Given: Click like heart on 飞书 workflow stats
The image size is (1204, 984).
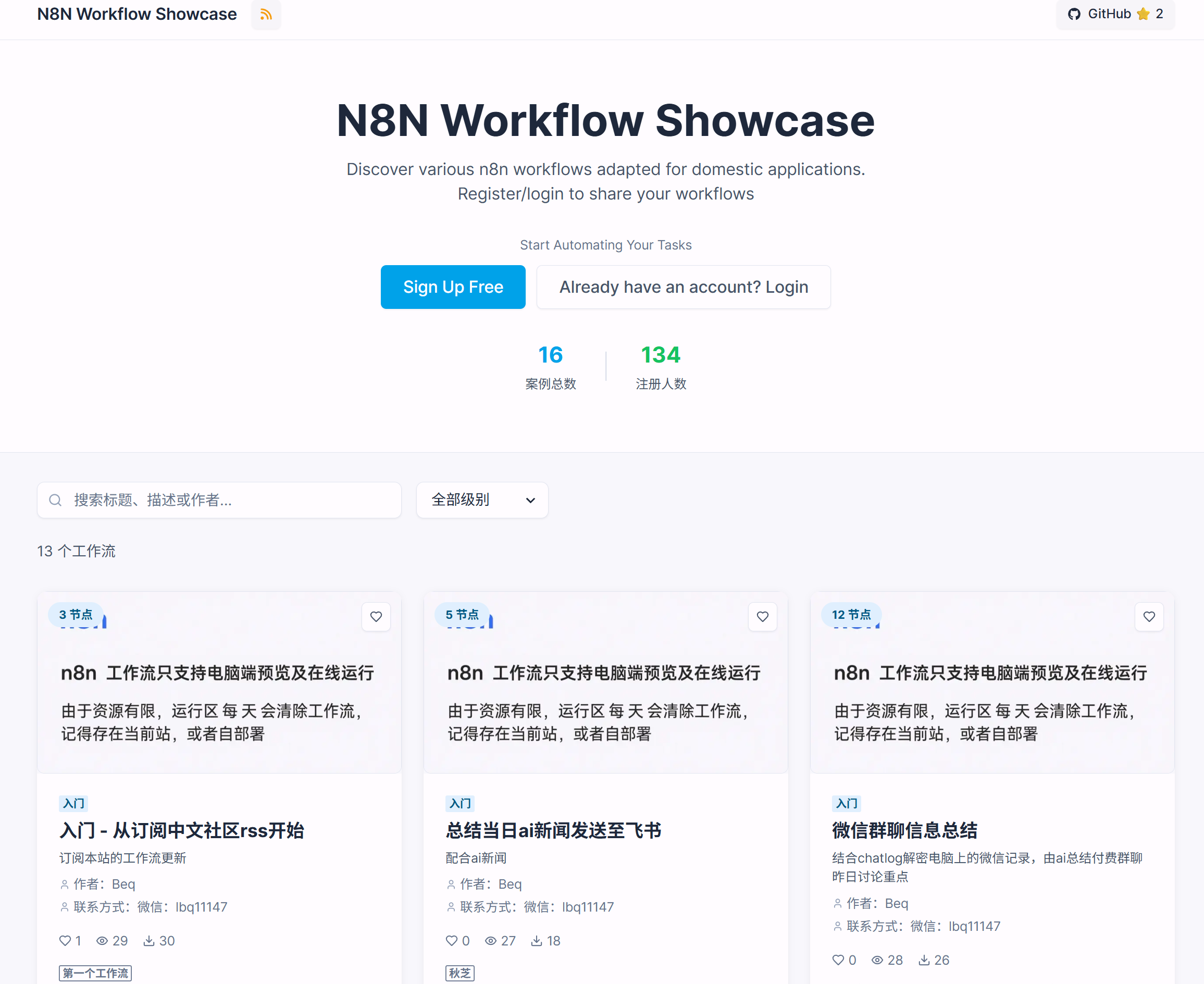Looking at the screenshot, I should 452,941.
